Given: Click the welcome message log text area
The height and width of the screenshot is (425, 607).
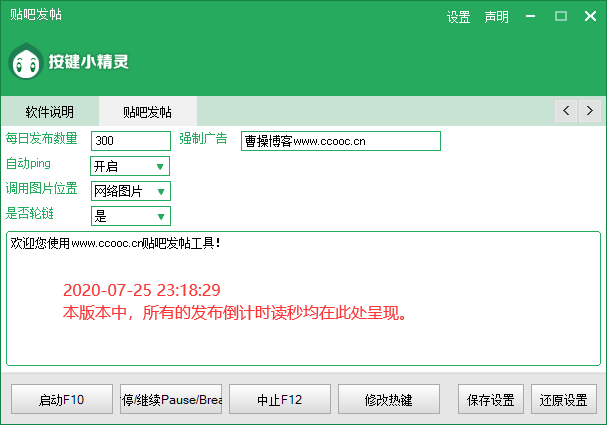Looking at the screenshot, I should pos(304,298).
